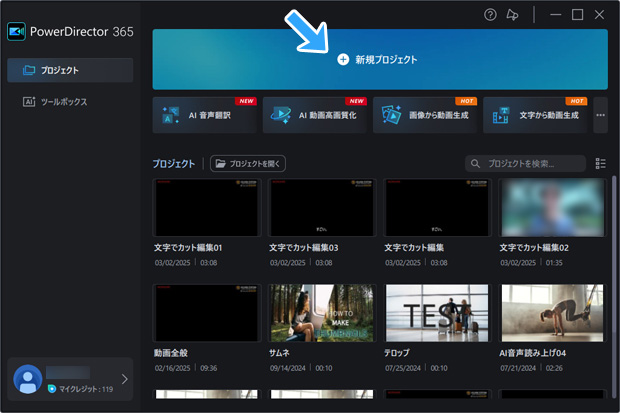Click the 09/14/2024 date under サムネ
Viewport: 620px width, 413px height.
(x=287, y=368)
